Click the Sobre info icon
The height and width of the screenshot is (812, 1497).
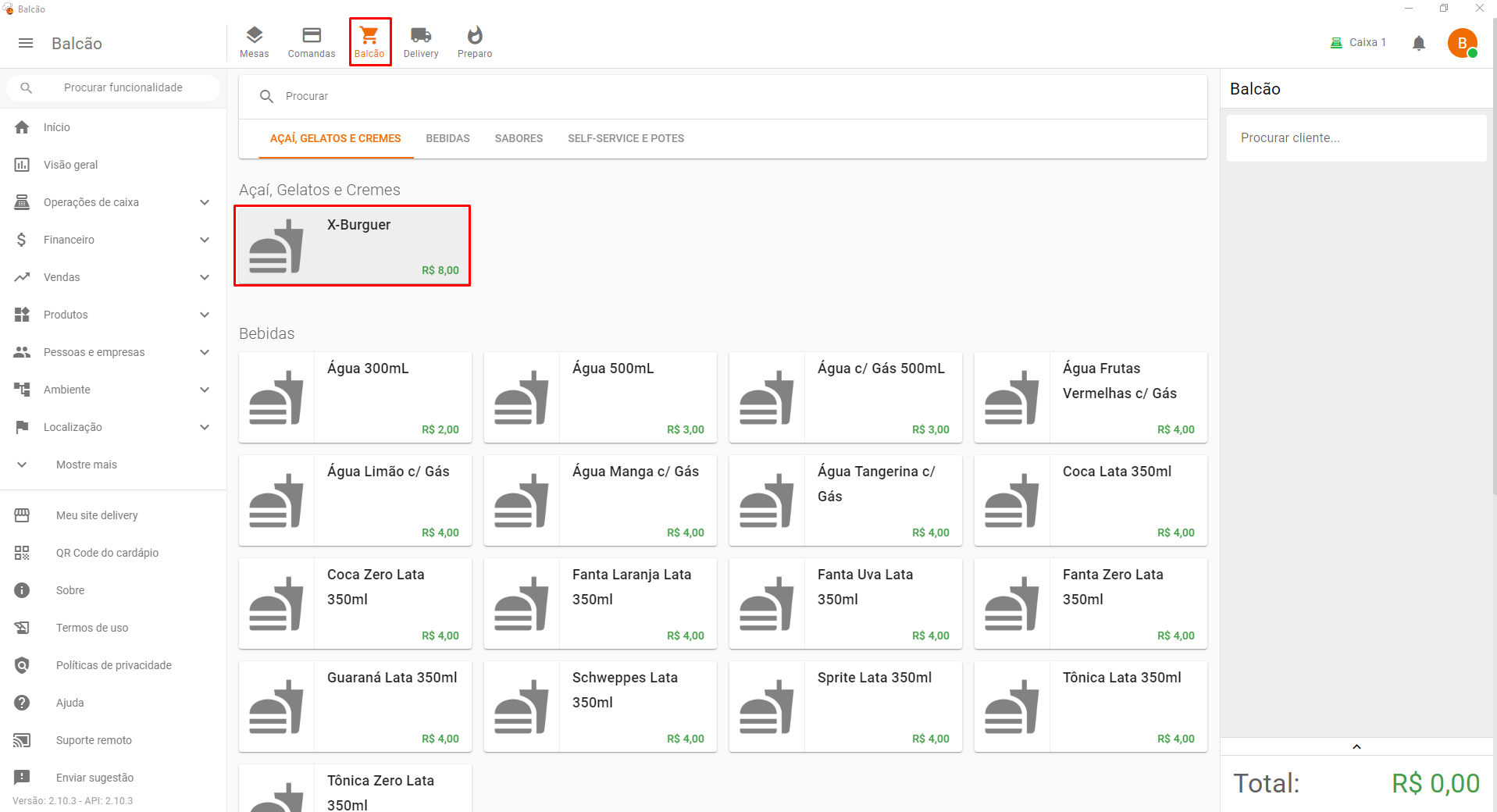pyautogui.click(x=22, y=590)
